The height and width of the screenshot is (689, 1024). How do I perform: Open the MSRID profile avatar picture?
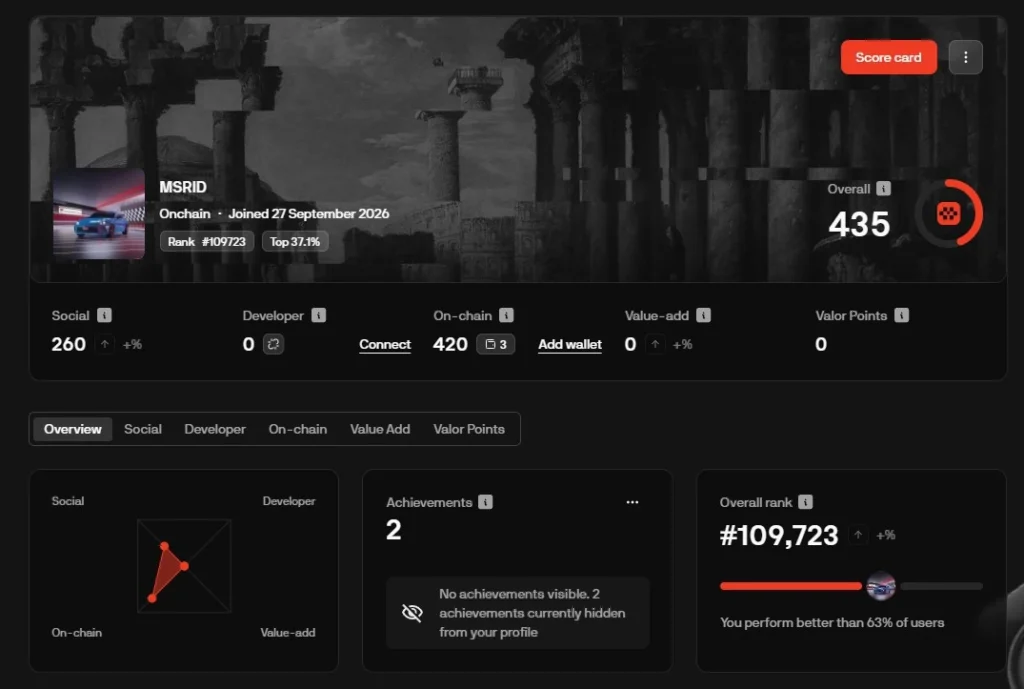click(x=99, y=214)
